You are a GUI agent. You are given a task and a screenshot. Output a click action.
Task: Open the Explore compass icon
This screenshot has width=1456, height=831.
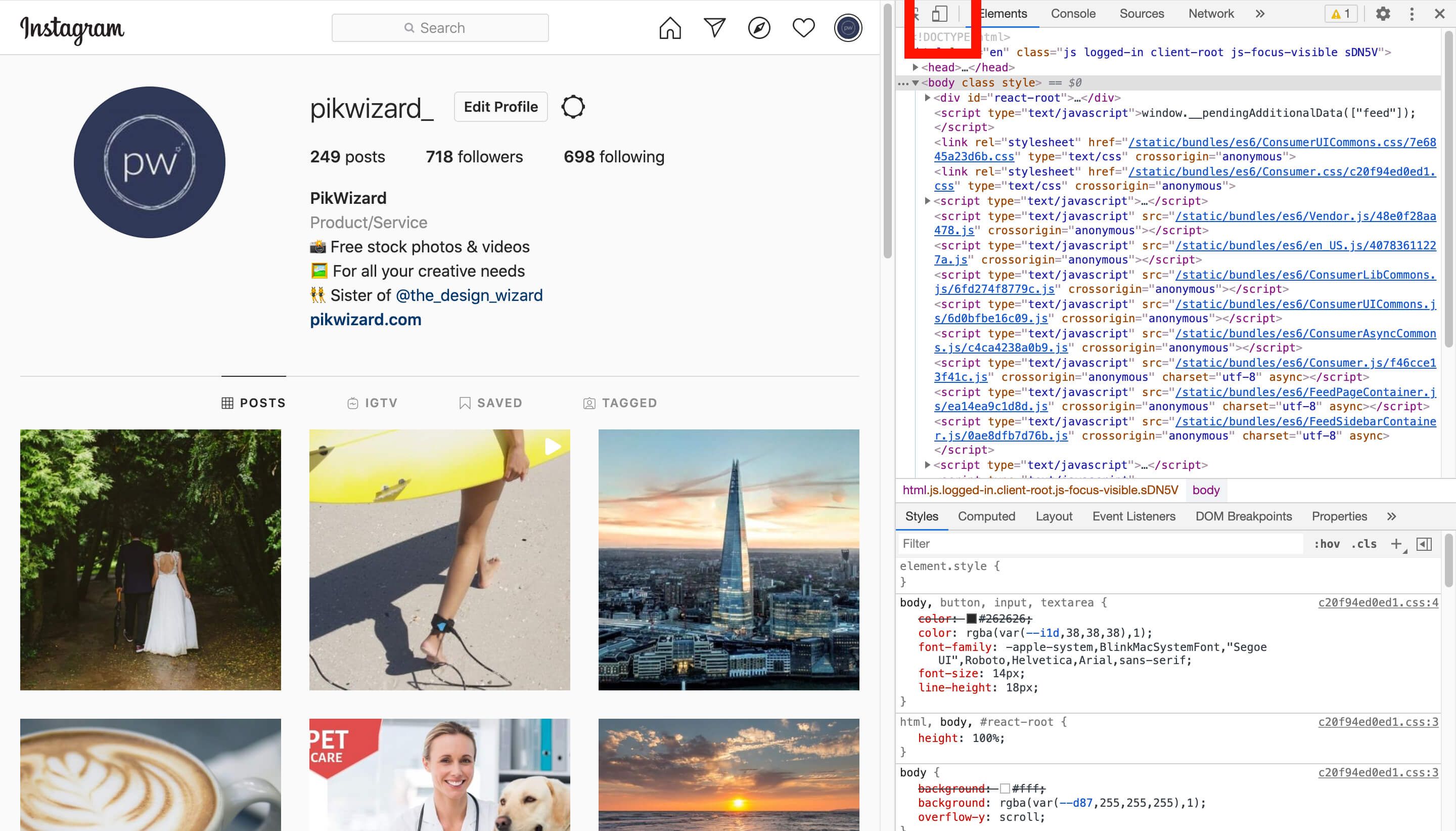coord(758,28)
